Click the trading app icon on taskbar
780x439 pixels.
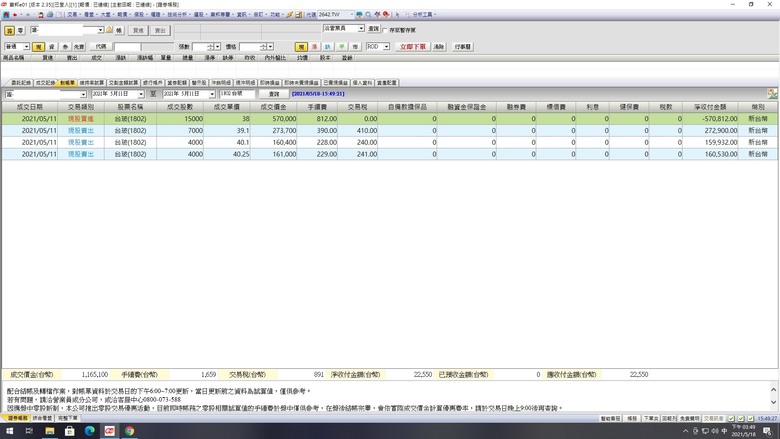click(x=109, y=431)
